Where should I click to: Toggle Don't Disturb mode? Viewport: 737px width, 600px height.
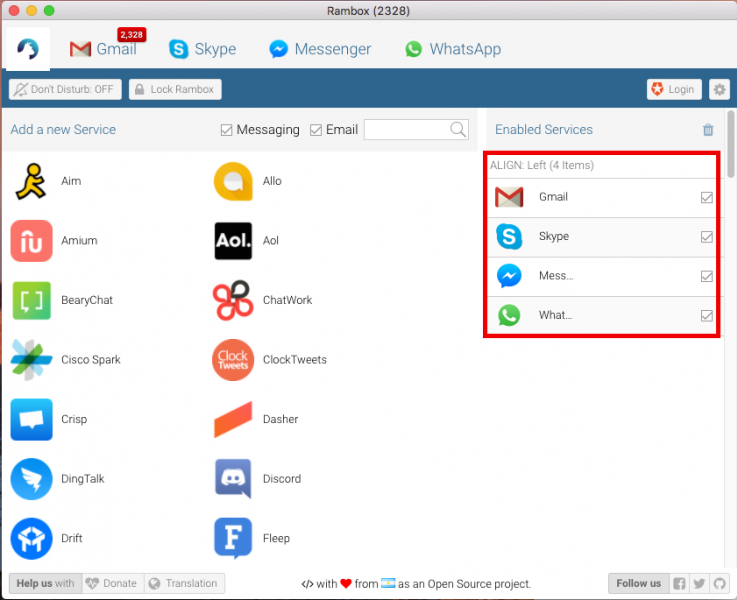click(65, 89)
